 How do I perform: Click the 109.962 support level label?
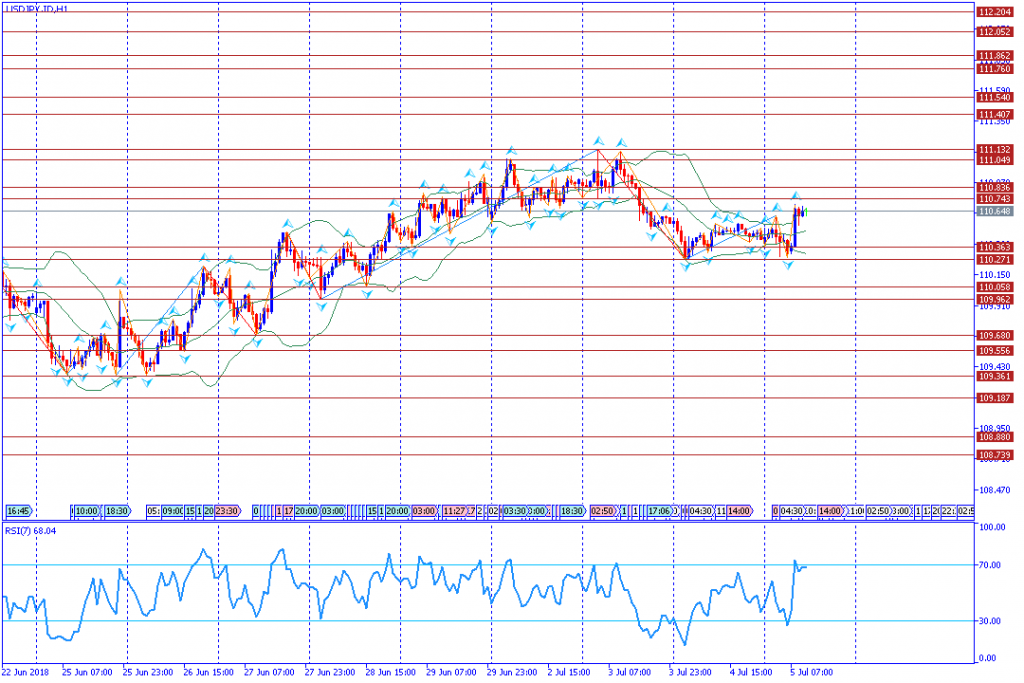[993, 299]
